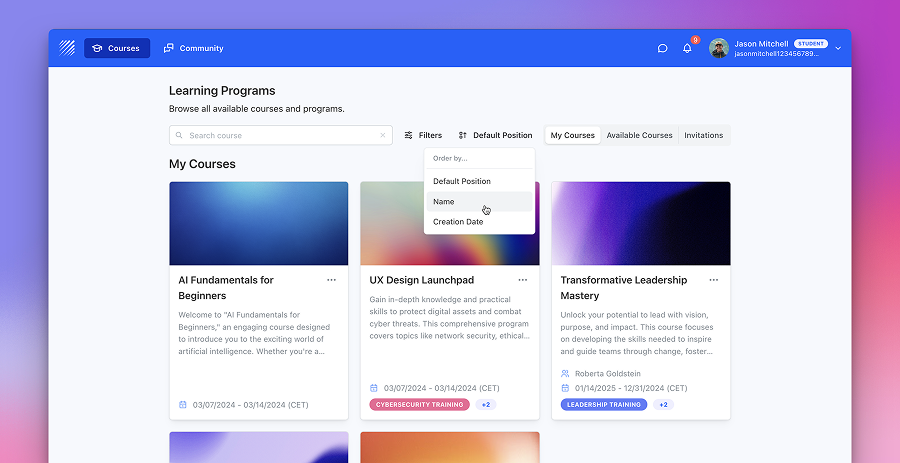900x463 pixels.
Task: Click the STUDENT role badge
Action: (x=811, y=44)
